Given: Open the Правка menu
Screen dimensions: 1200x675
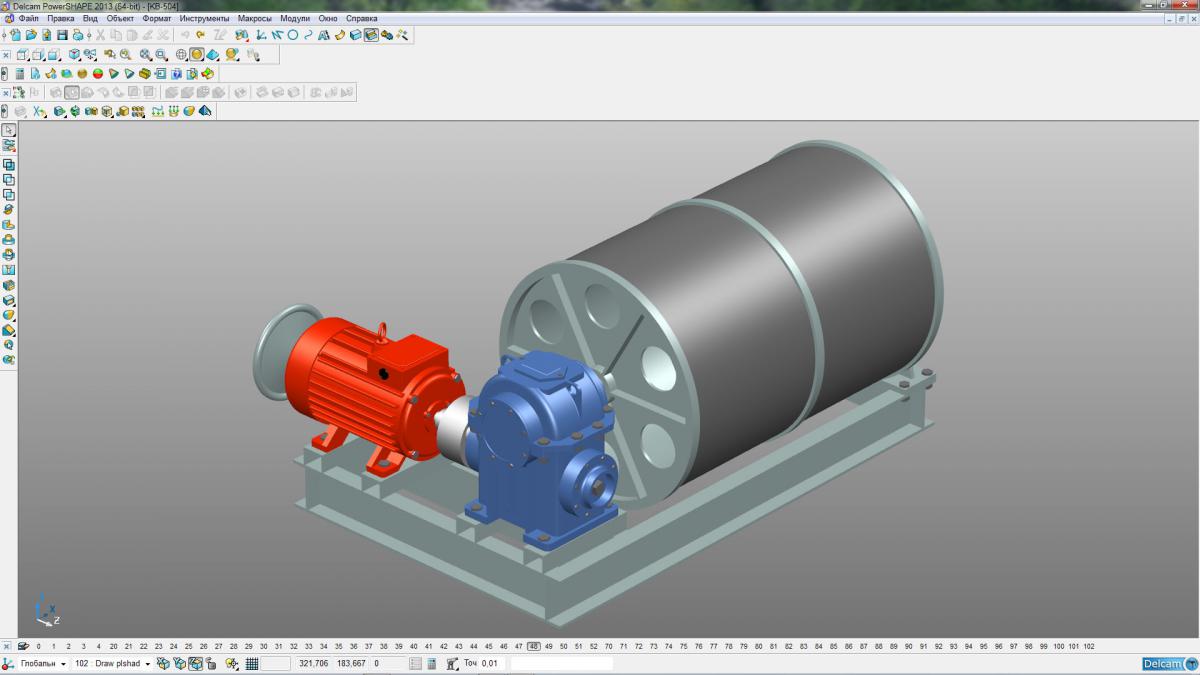Looking at the screenshot, I should tap(61, 18).
